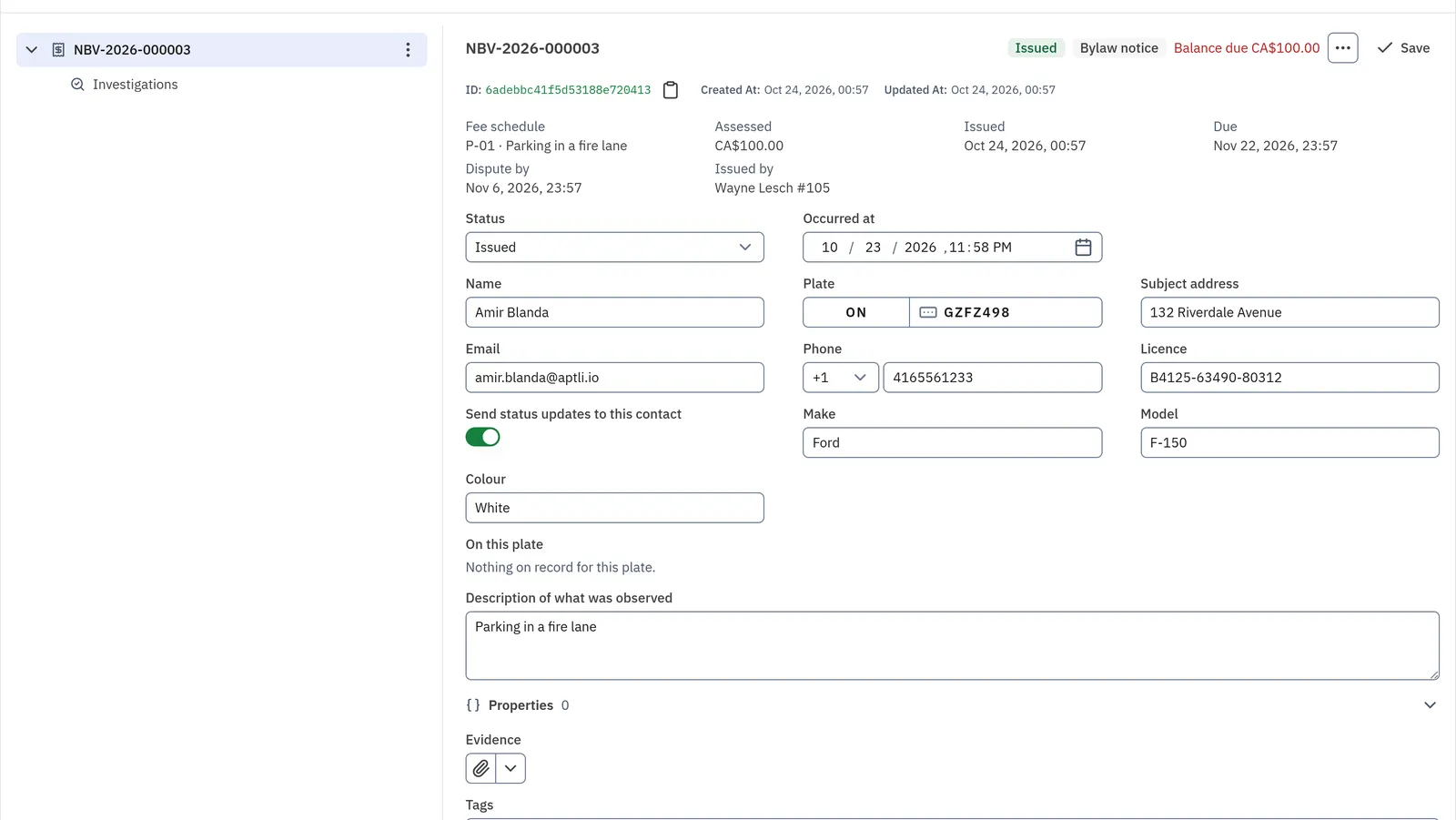Screen dimensions: 1456x820
Task: Click the month segment of Occurred at date
Action: tap(829, 248)
